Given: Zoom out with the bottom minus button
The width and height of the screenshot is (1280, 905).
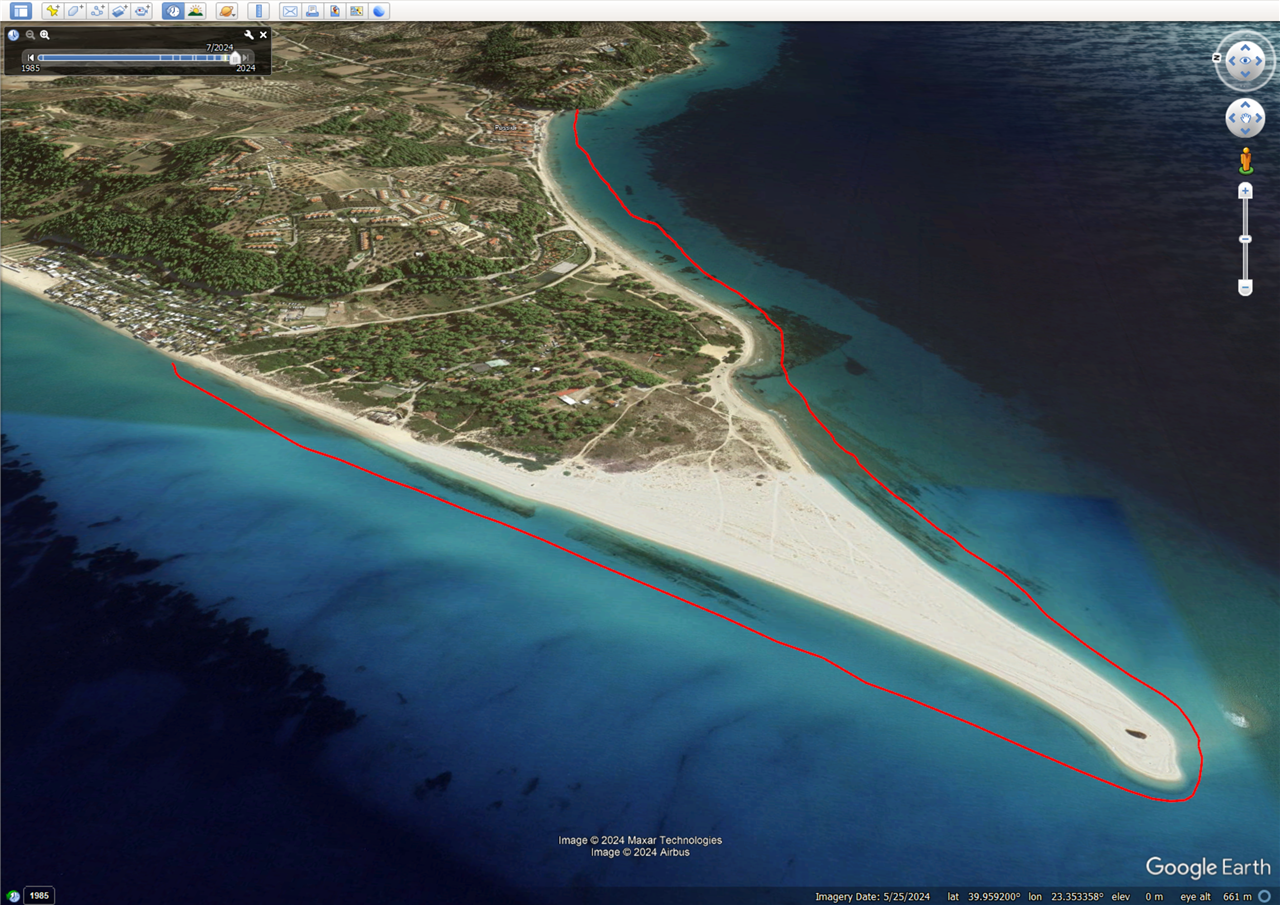Looking at the screenshot, I should coord(1245,287).
